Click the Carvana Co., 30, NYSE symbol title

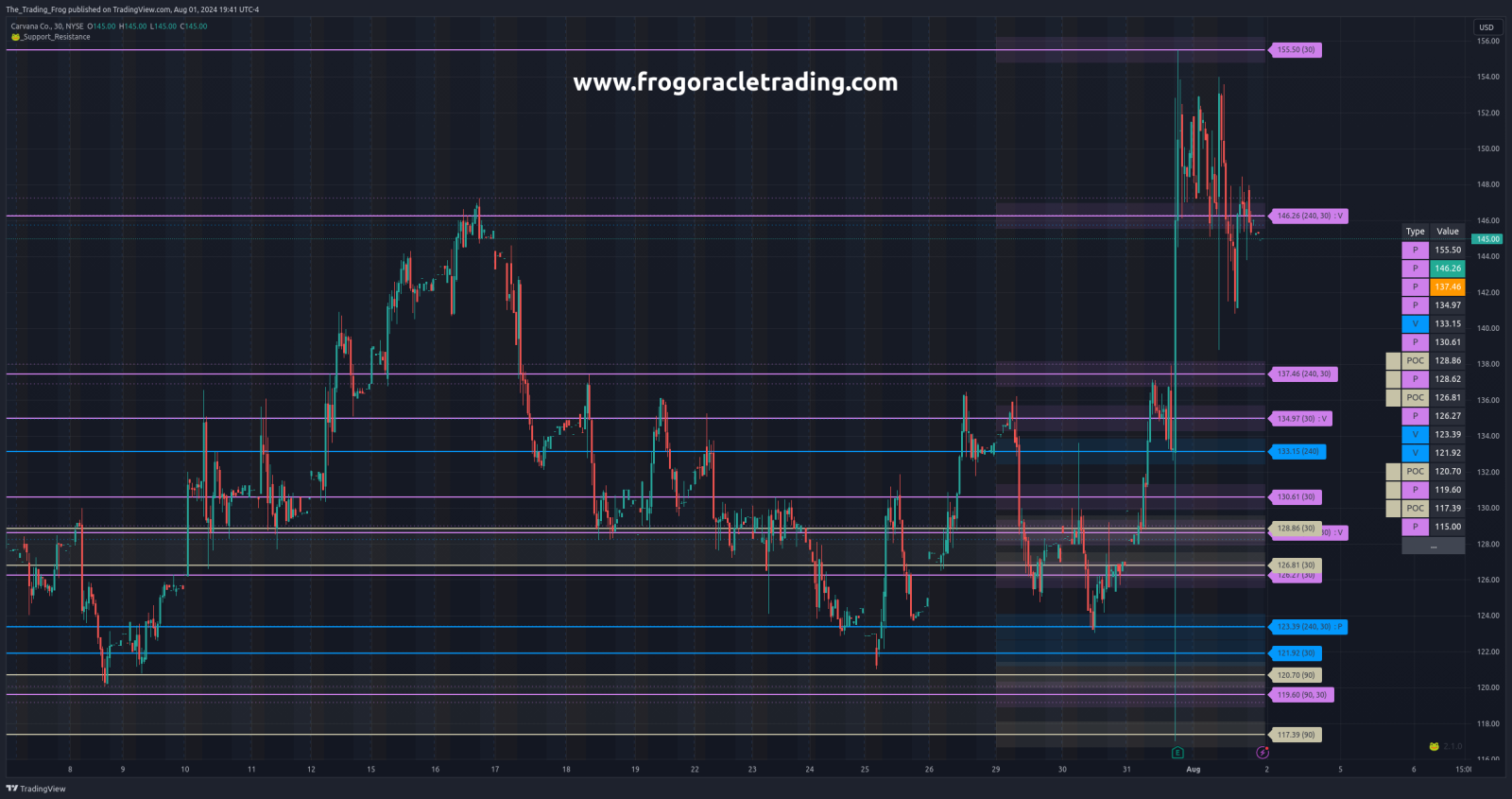pyautogui.click(x=47, y=26)
